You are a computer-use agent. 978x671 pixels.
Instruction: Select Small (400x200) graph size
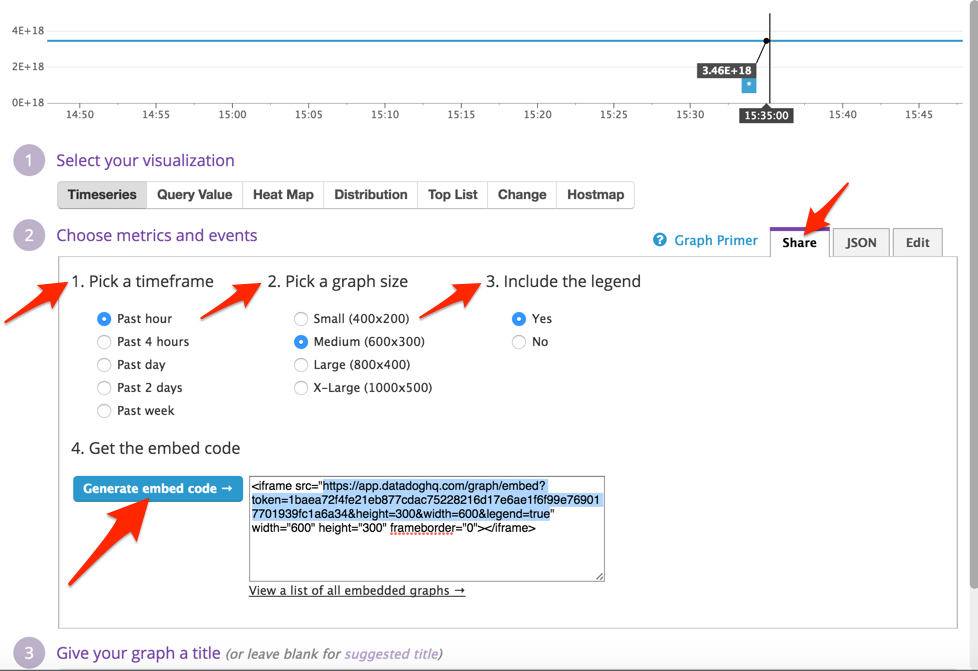tap(301, 319)
